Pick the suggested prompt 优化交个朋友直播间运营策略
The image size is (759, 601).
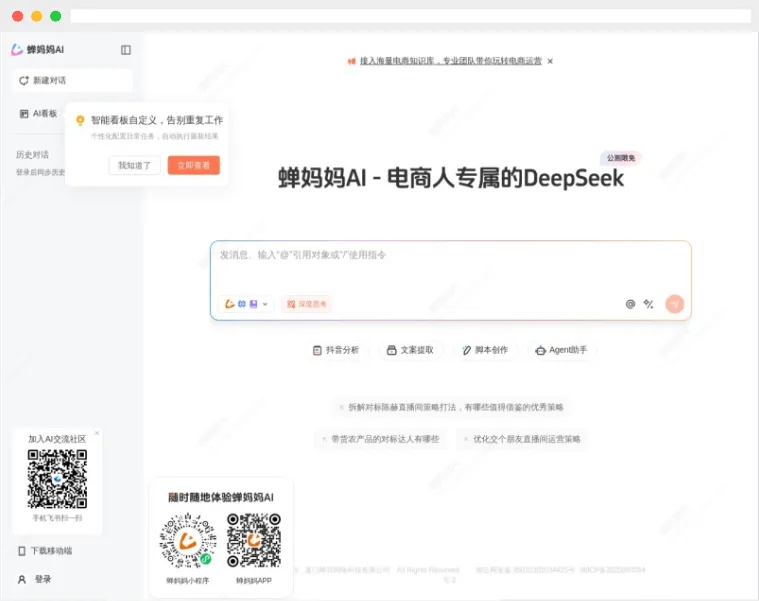pos(522,439)
